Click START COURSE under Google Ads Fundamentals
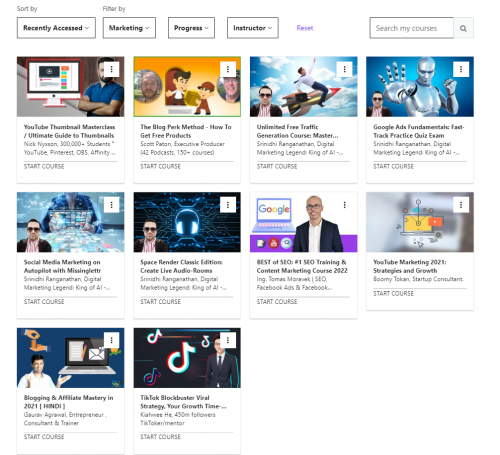The width and height of the screenshot is (500, 455). pos(393,166)
